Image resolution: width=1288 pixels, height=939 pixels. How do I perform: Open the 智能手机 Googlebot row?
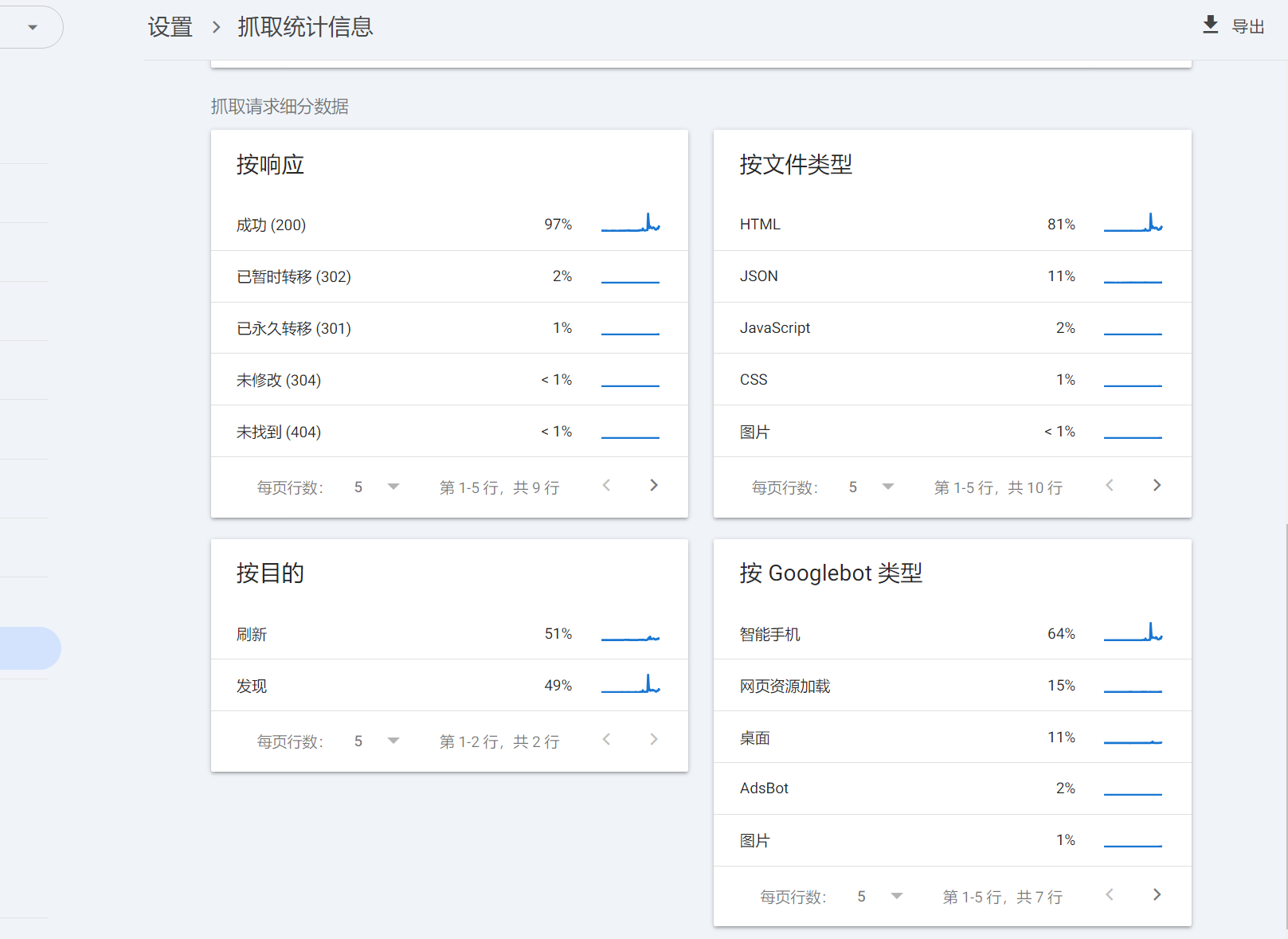(953, 634)
